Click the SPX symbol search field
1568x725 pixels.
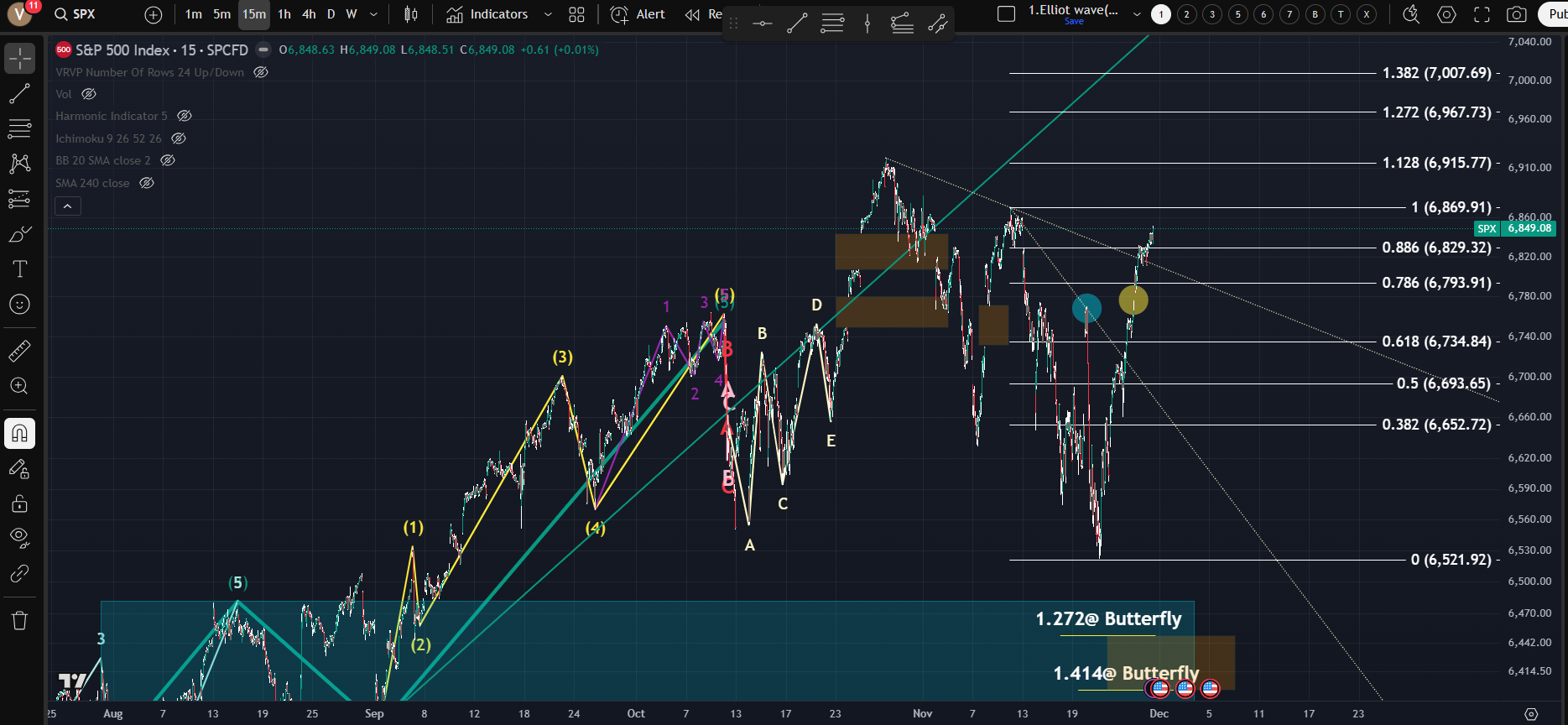click(84, 14)
